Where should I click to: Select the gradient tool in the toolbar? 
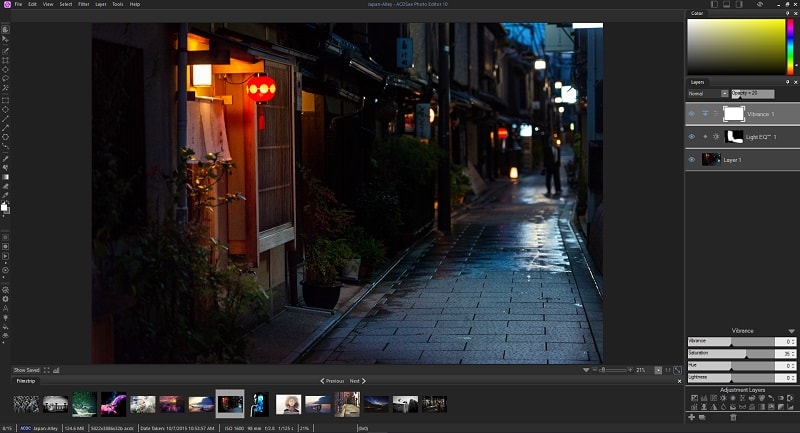coord(5,177)
